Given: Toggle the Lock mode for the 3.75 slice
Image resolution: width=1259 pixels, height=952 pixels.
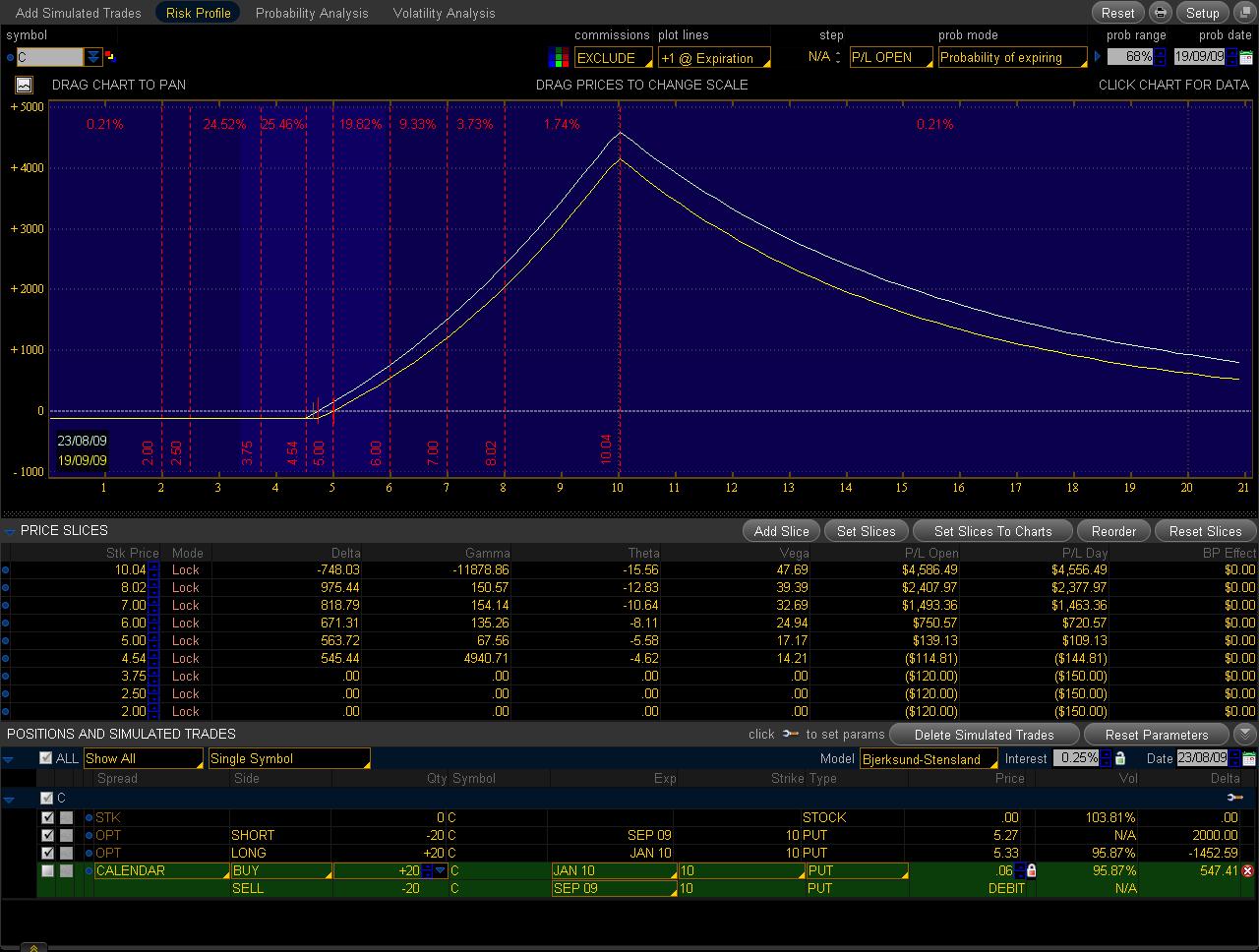Looking at the screenshot, I should [185, 676].
